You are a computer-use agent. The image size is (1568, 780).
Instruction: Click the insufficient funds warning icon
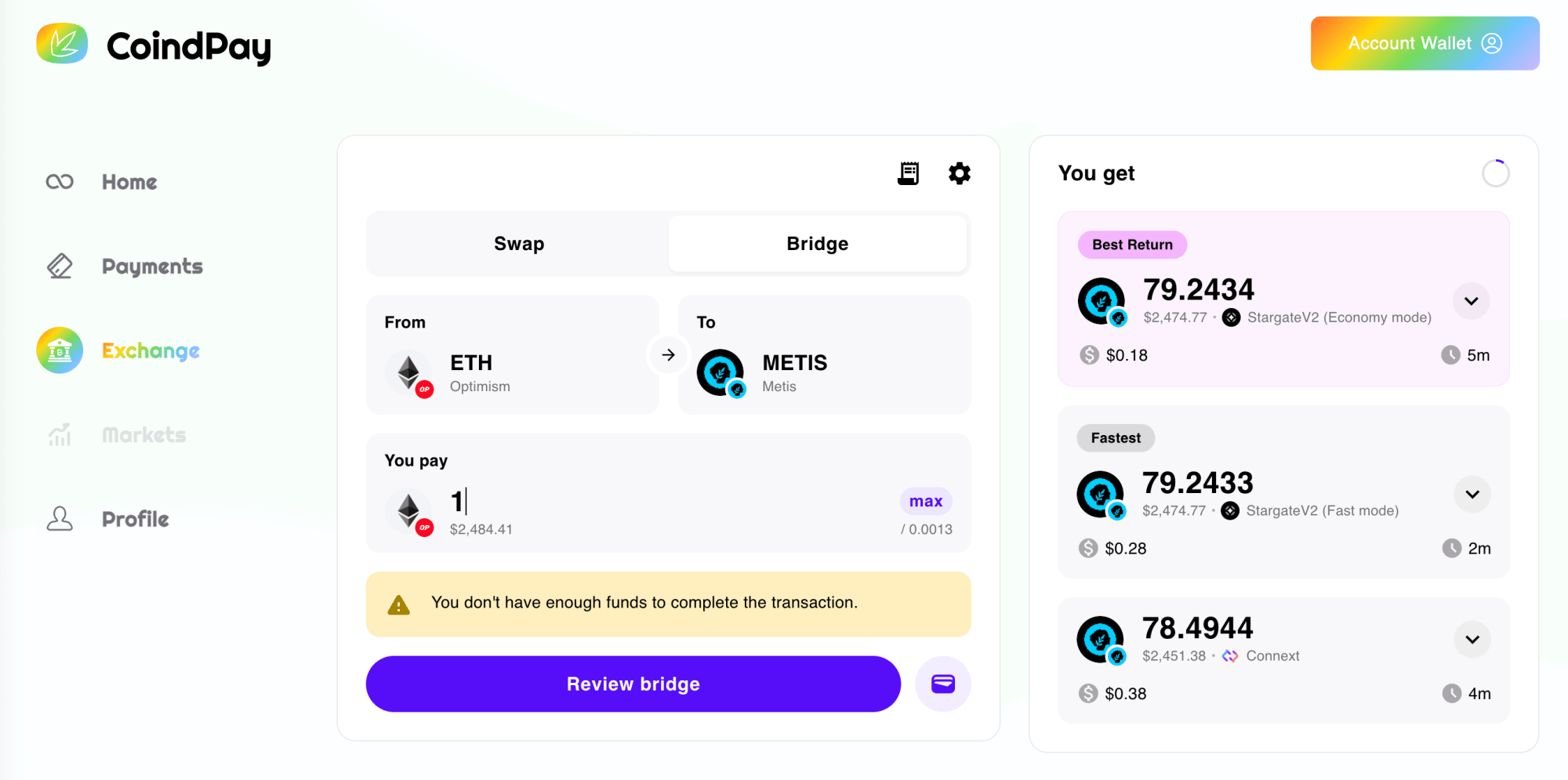pyautogui.click(x=398, y=605)
